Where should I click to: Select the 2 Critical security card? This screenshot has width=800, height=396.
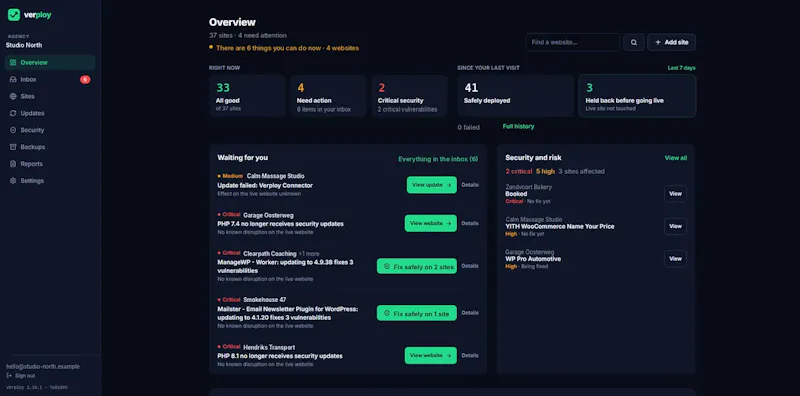click(x=409, y=96)
